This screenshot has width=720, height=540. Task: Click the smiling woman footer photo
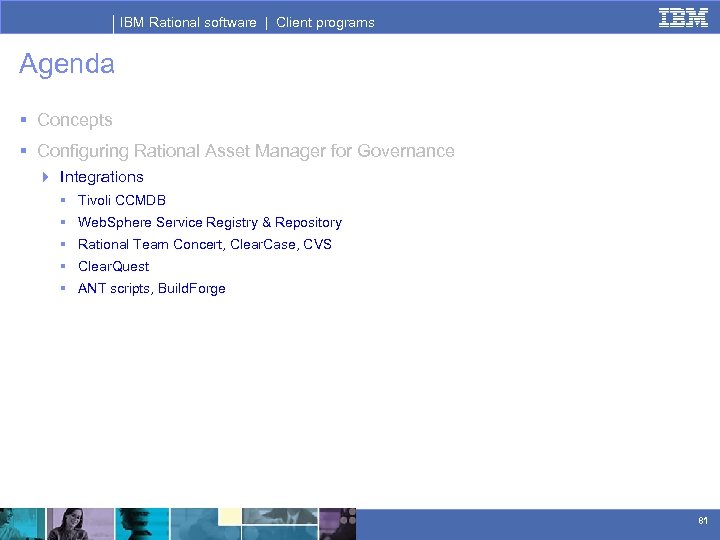(x=80, y=524)
